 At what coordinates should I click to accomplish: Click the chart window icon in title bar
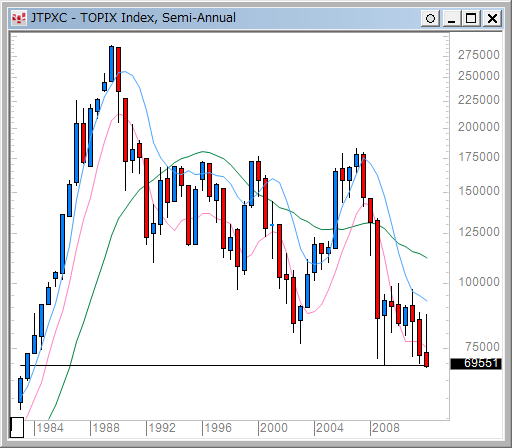click(19, 18)
